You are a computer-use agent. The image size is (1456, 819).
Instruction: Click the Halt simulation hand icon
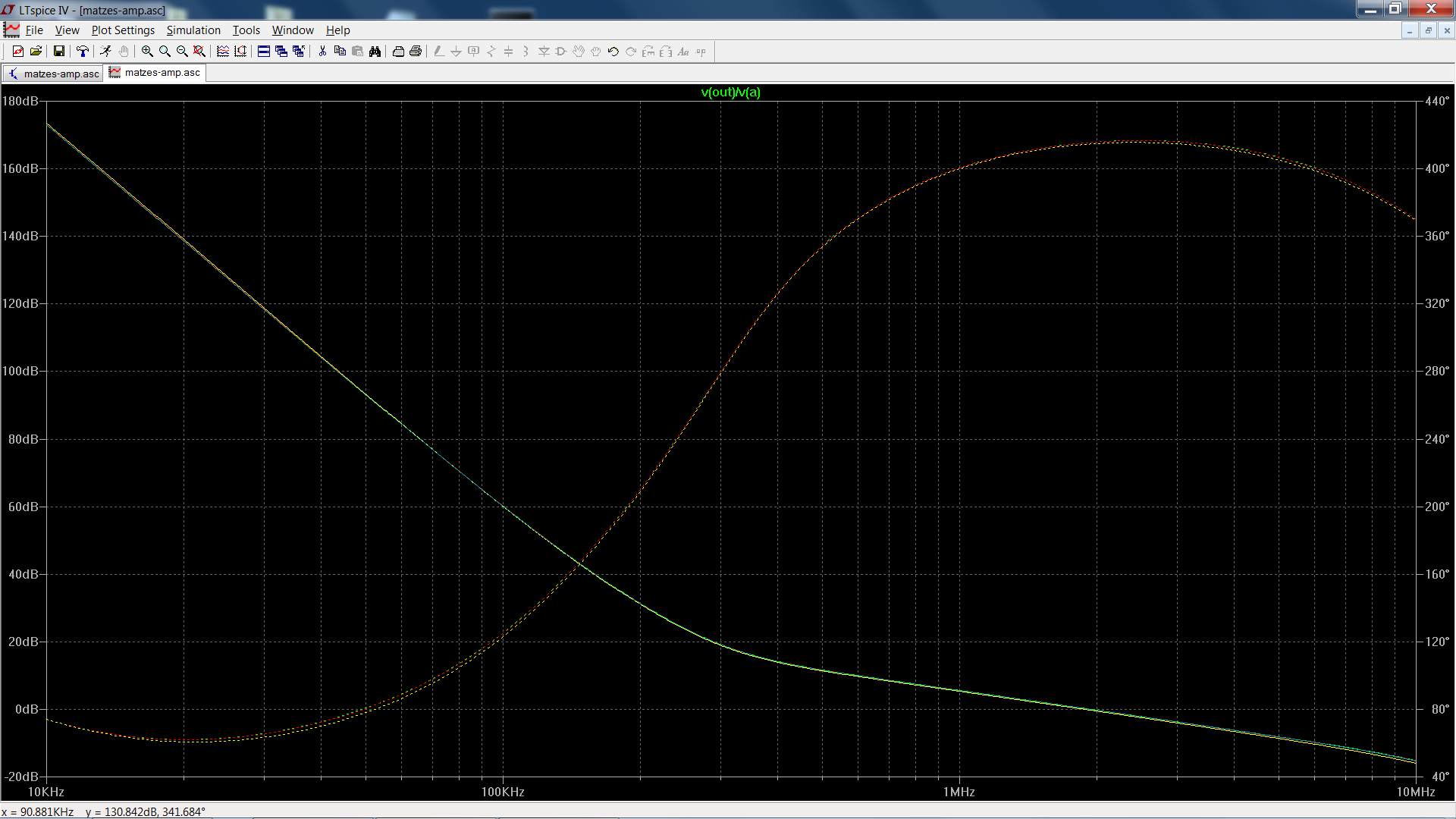pyautogui.click(x=124, y=52)
